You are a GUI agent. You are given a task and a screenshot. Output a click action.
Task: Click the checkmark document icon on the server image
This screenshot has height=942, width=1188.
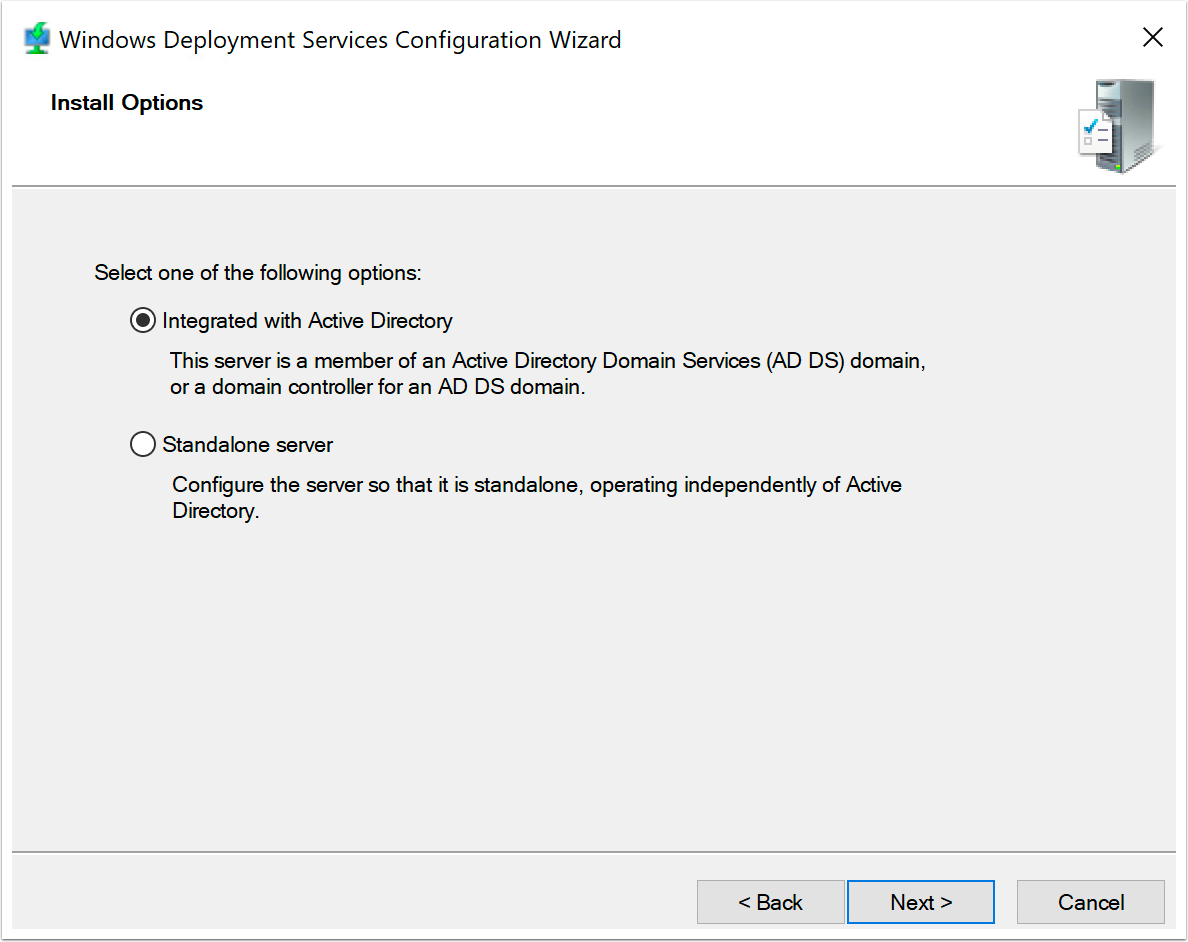coord(1096,132)
